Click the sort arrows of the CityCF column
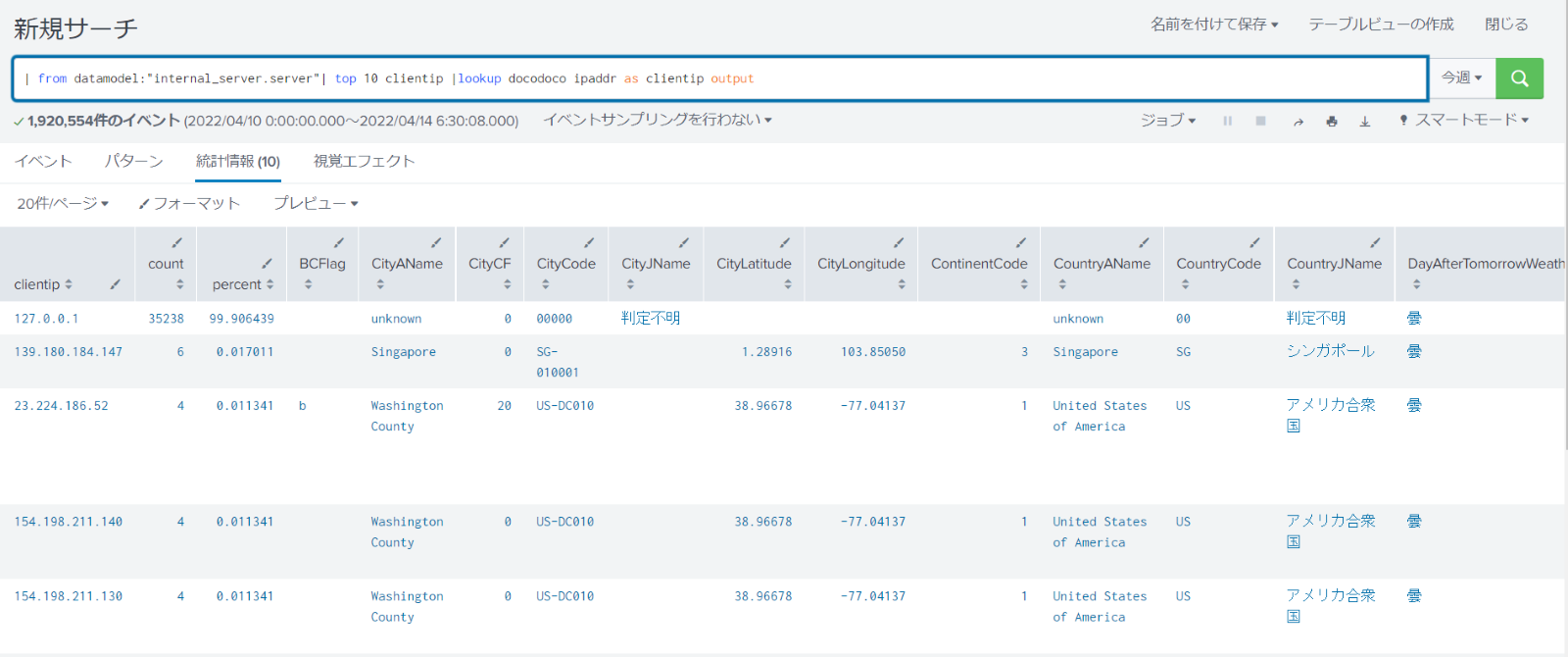1568x657 pixels. coord(508,284)
